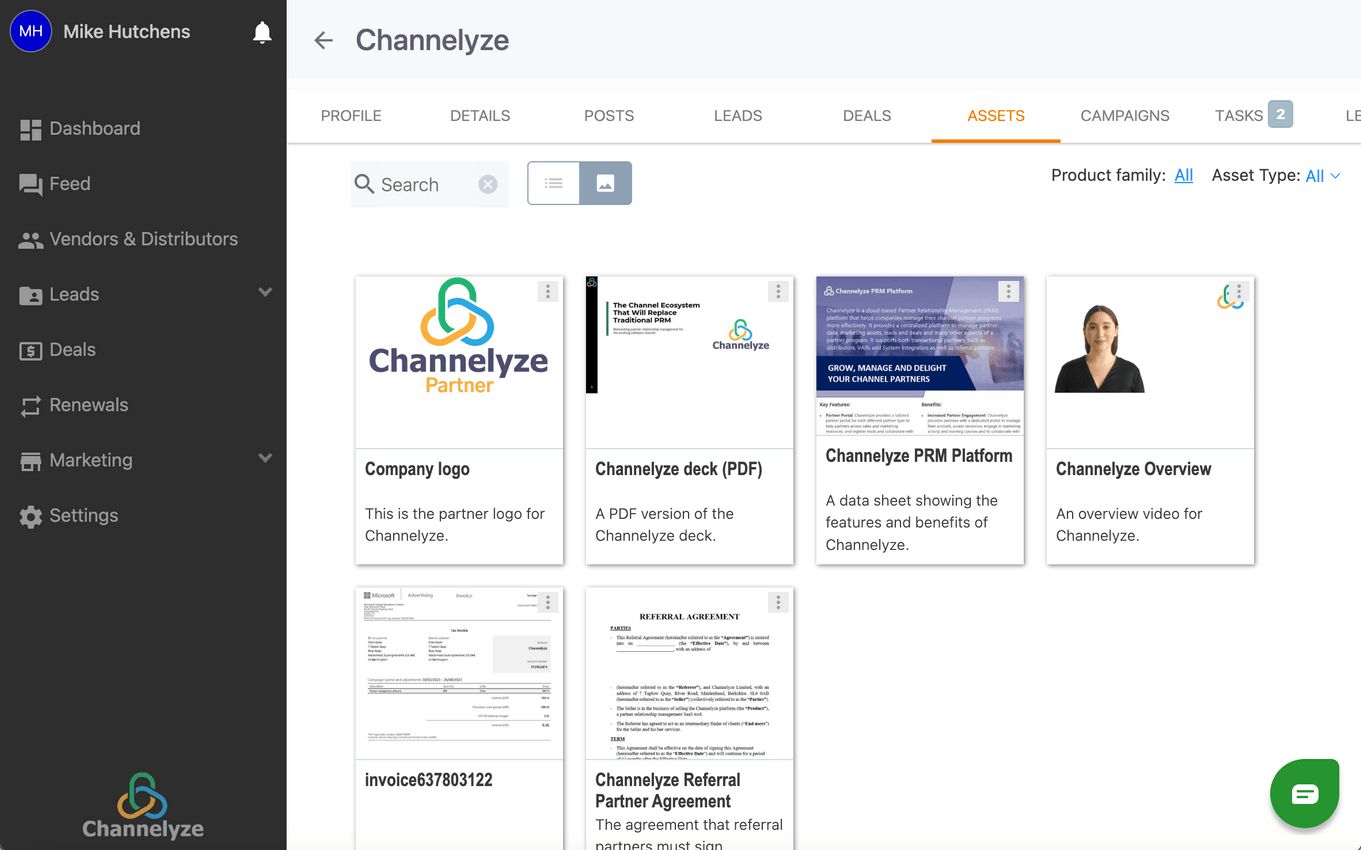Expand the Marketing section in the sidebar
The height and width of the screenshot is (850, 1361).
[265, 458]
